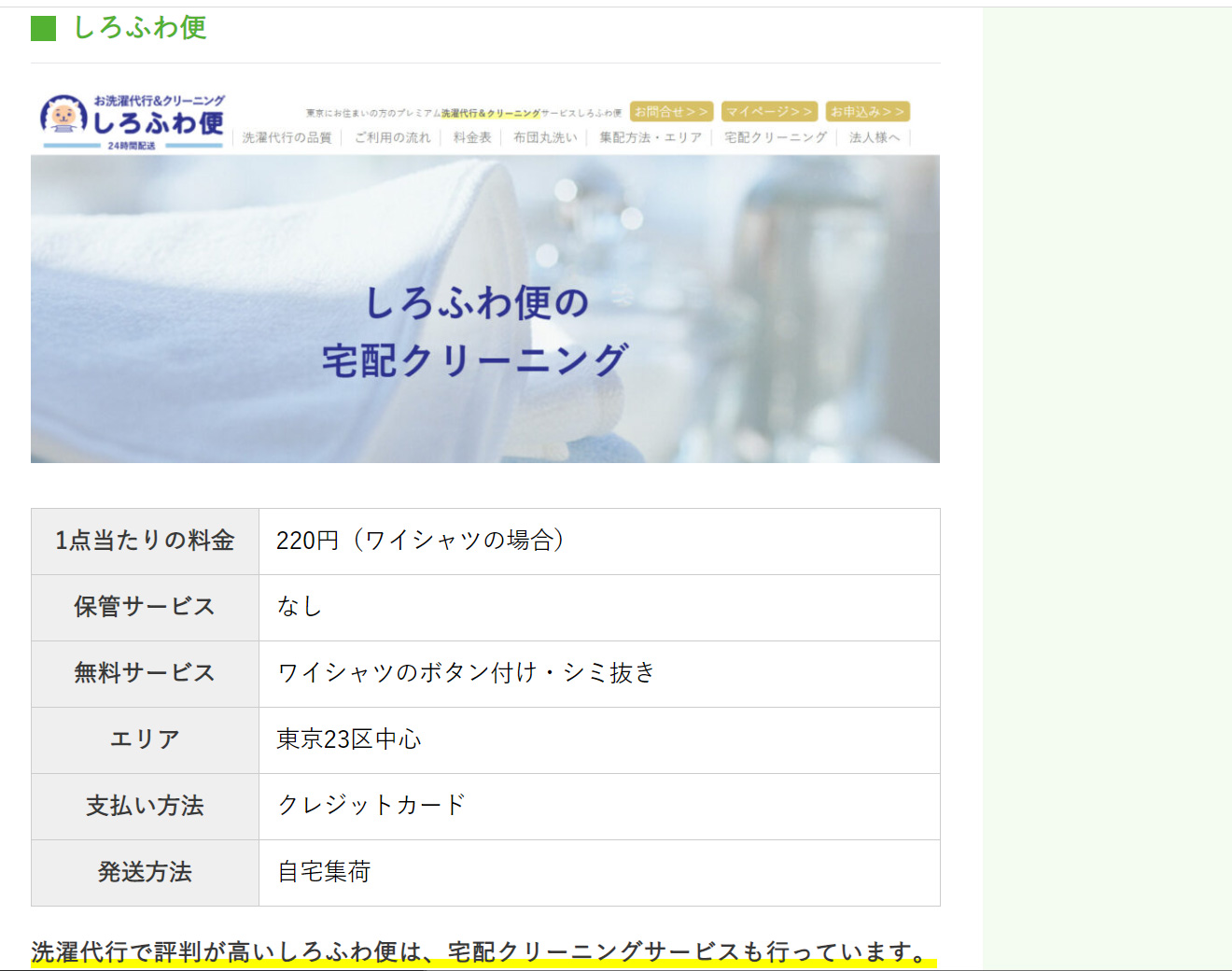Click the しろふわ便 logo in the banner
1232x971 pixels.
coord(132,121)
